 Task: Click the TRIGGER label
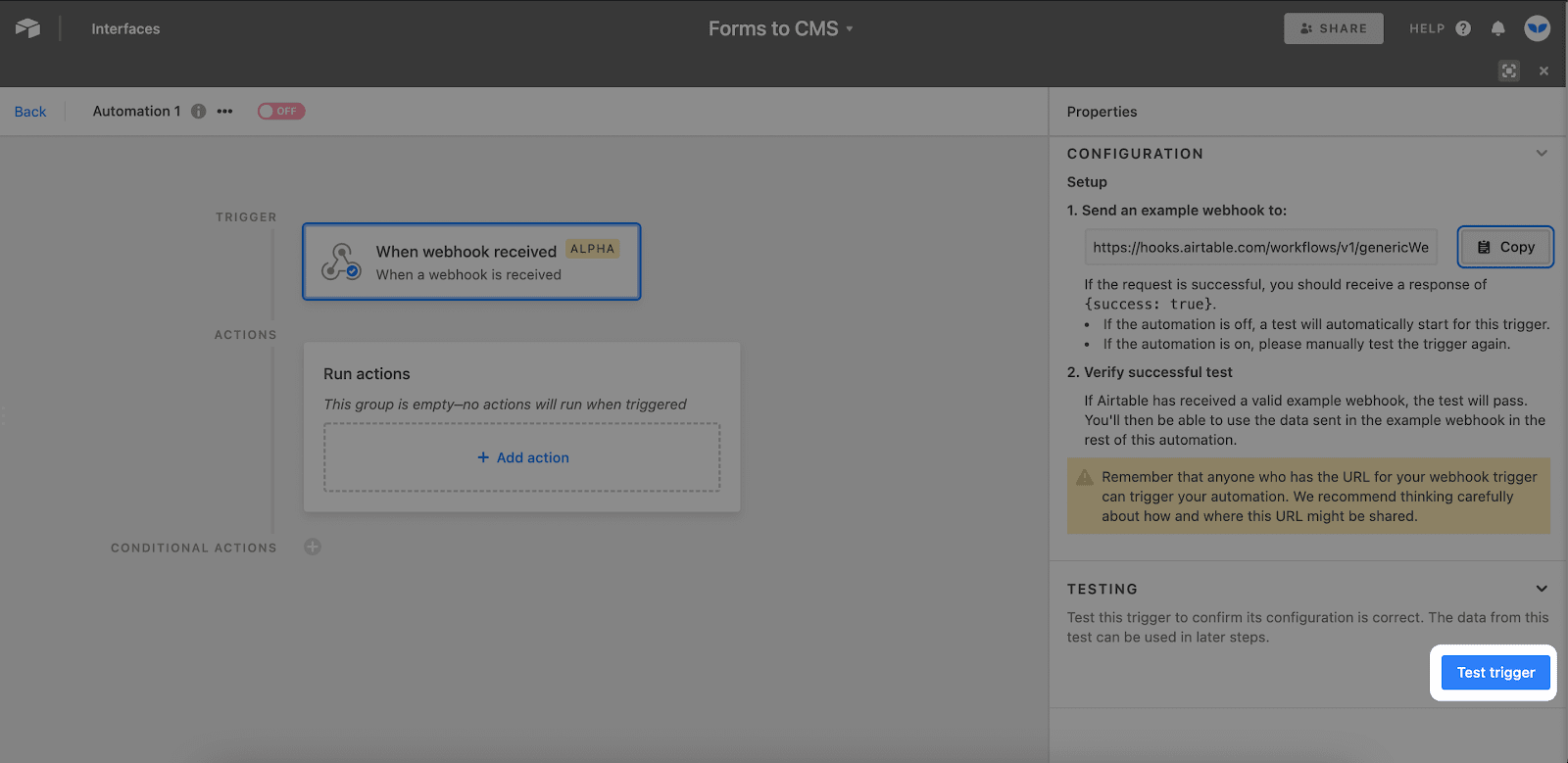[246, 217]
